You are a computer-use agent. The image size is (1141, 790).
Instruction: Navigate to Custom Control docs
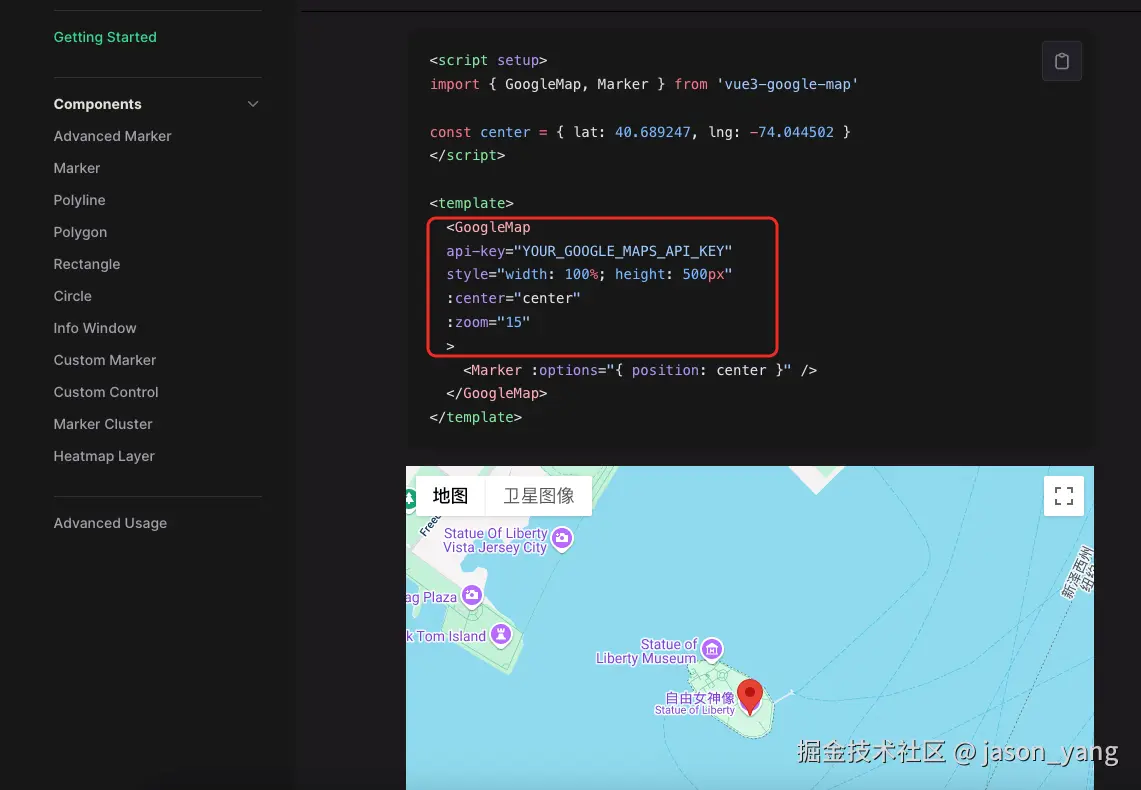click(x=106, y=392)
